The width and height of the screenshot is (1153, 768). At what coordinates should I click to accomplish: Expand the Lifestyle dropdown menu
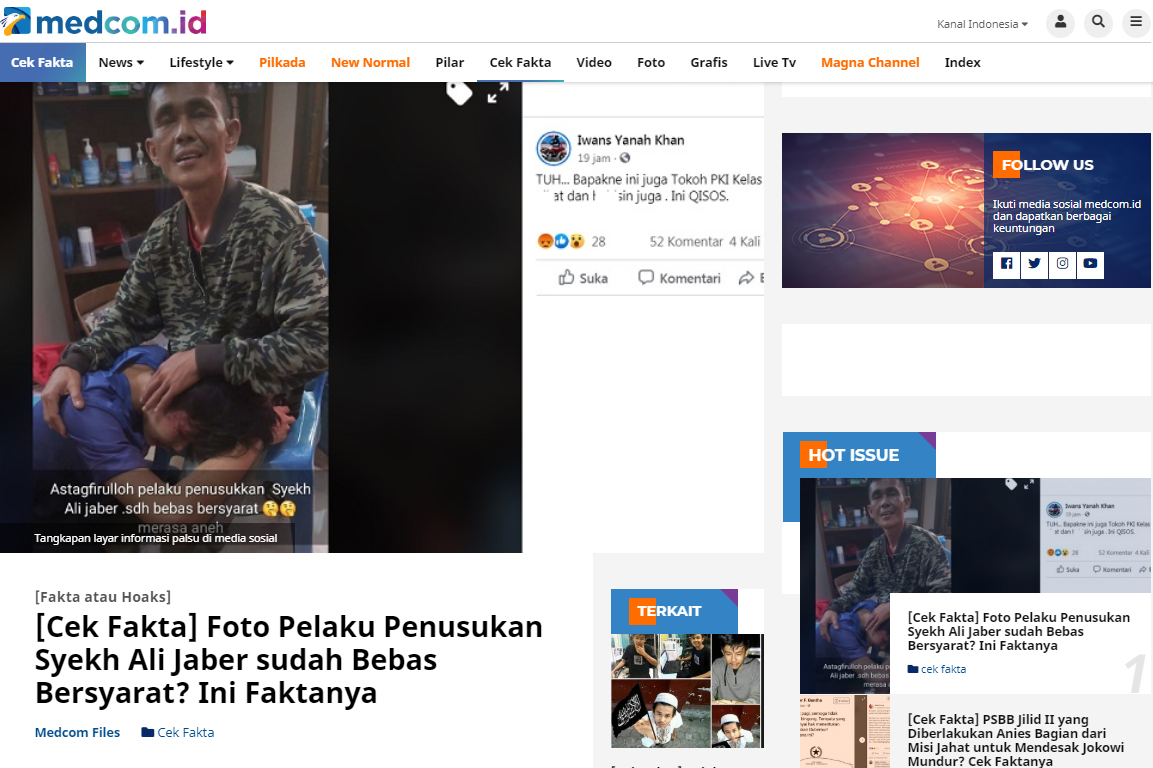(x=201, y=63)
